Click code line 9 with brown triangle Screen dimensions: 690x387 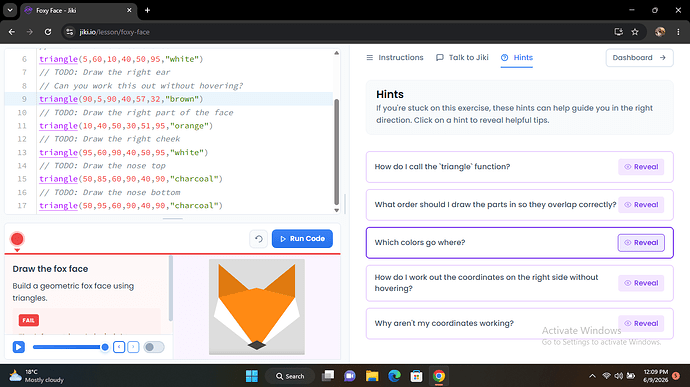(x=121, y=99)
